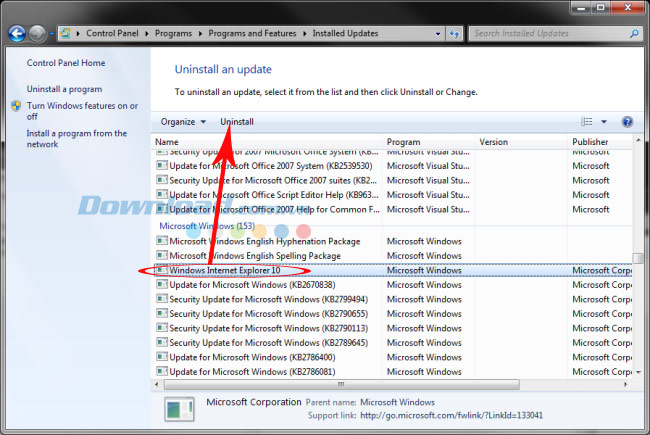Expand the view options dropdown arrow
This screenshot has width=650, height=435.
604,122
